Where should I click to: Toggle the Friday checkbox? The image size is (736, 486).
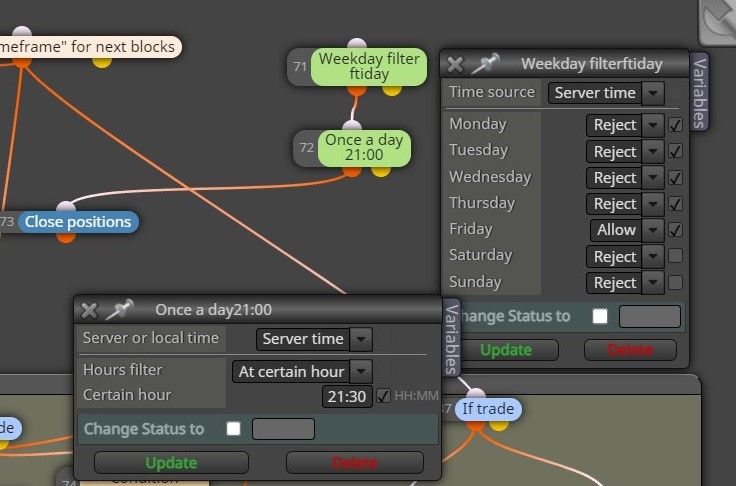click(675, 230)
